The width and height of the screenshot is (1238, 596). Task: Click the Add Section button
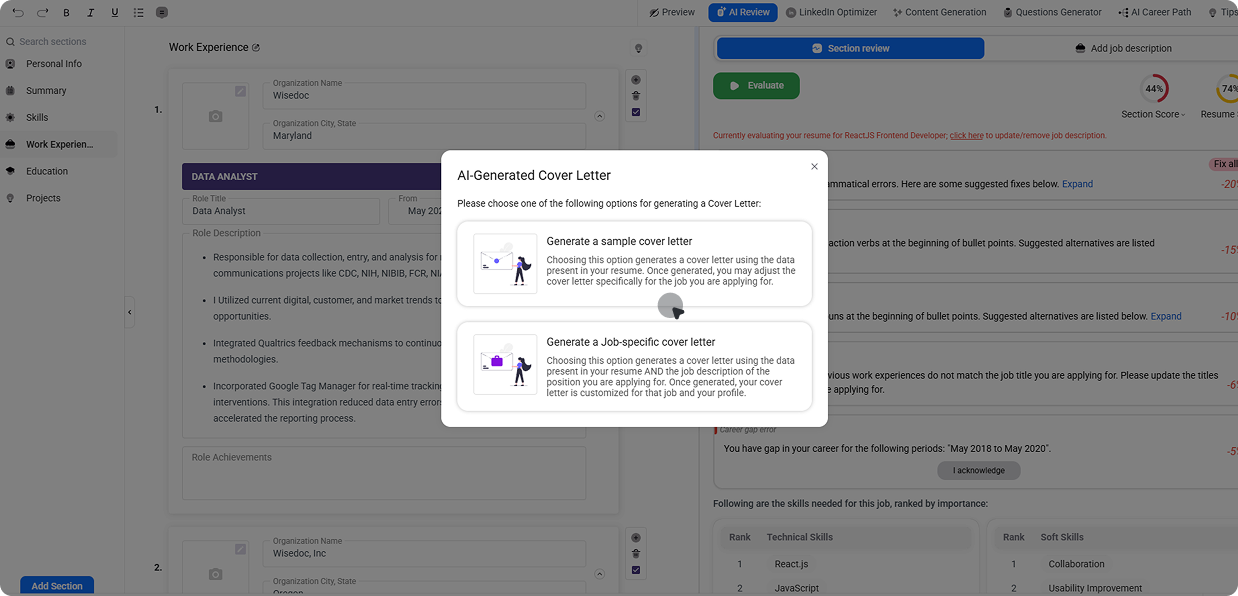pyautogui.click(x=57, y=586)
